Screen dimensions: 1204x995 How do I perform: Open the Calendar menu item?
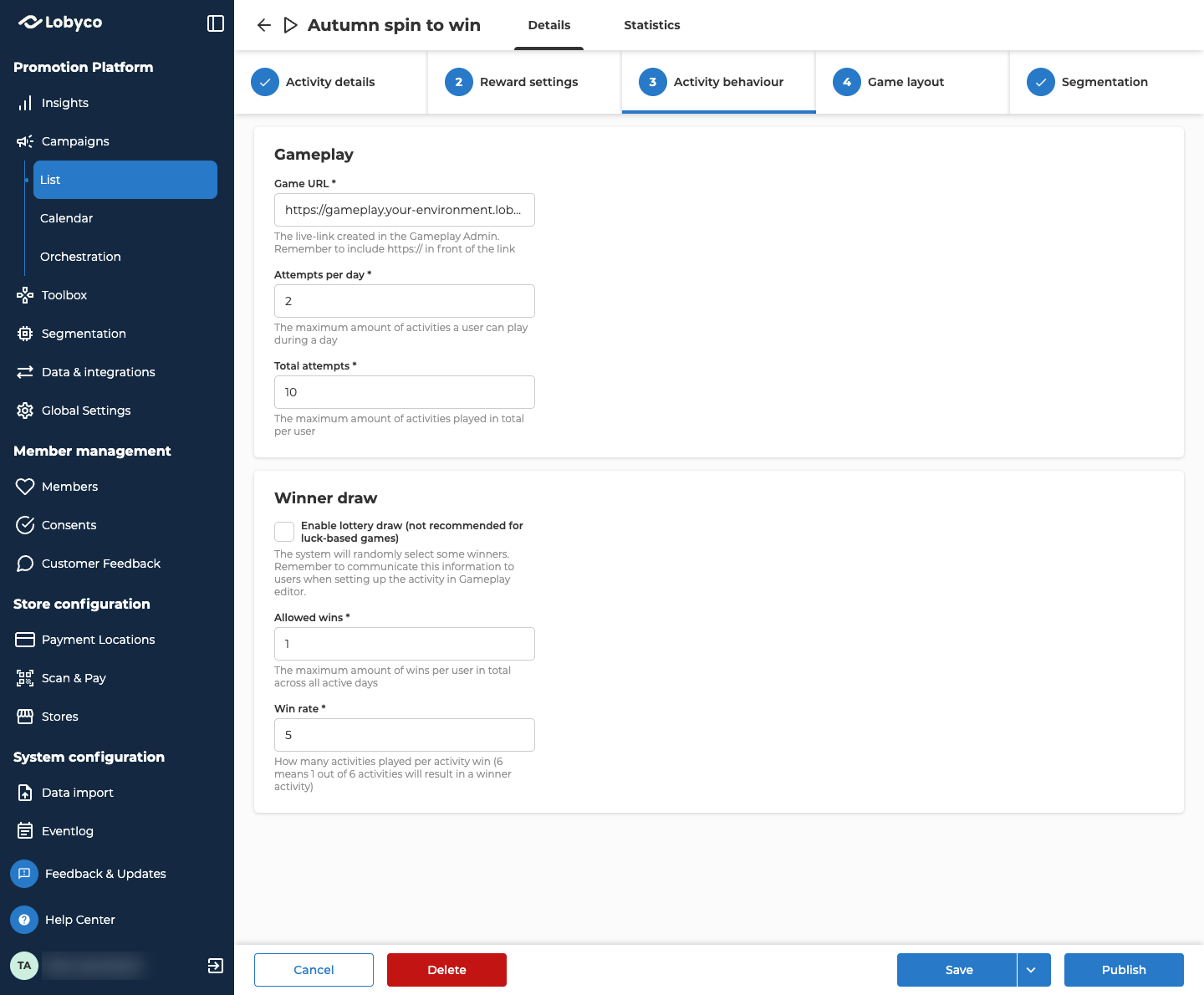pos(125,218)
